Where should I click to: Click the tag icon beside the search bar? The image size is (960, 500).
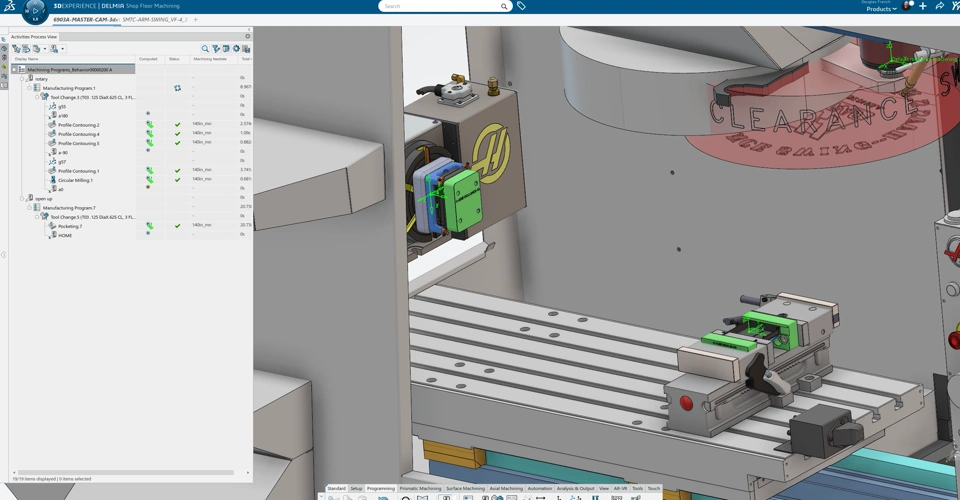521,6
